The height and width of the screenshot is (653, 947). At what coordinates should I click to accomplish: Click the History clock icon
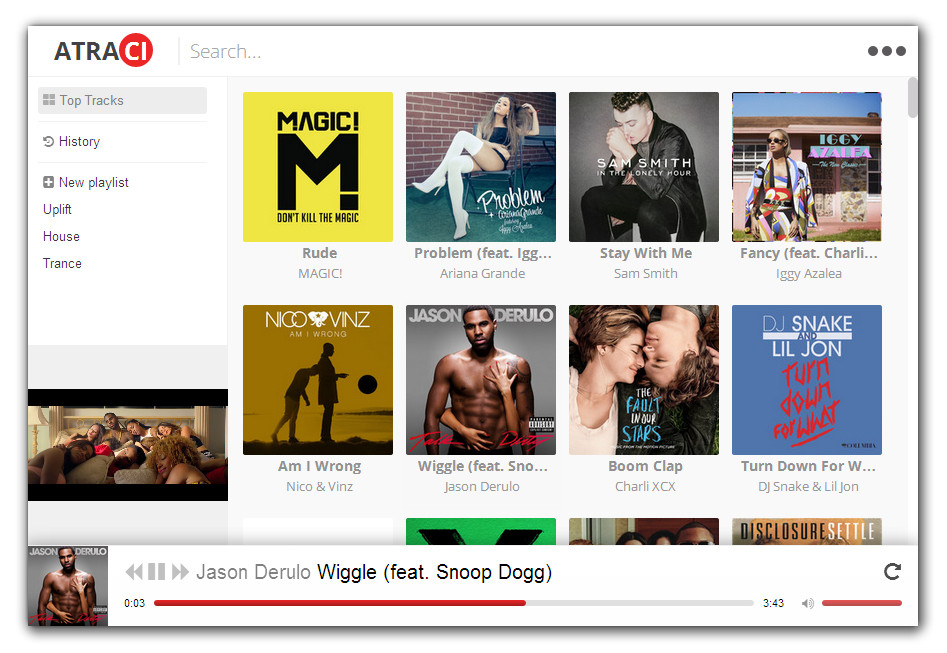pos(48,142)
